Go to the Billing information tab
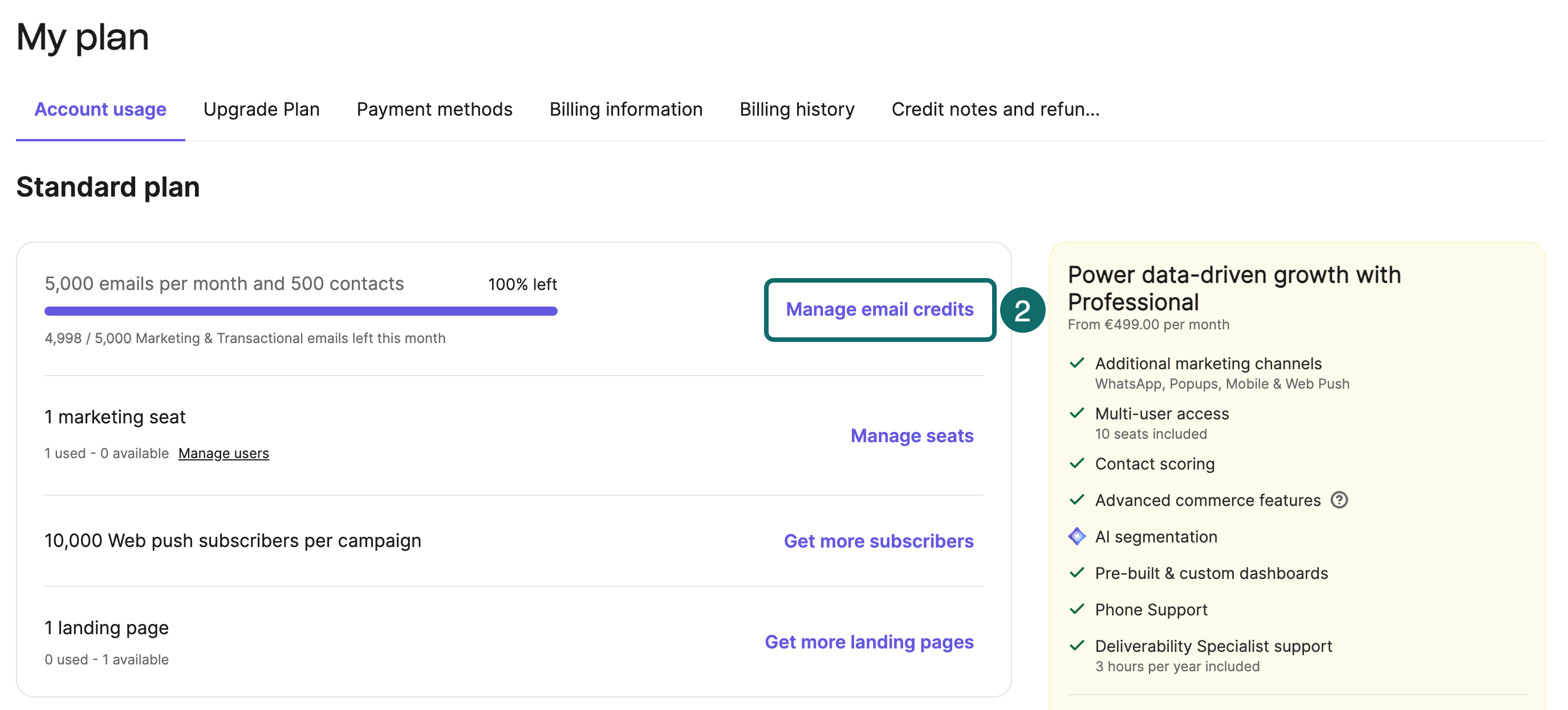 627,109
